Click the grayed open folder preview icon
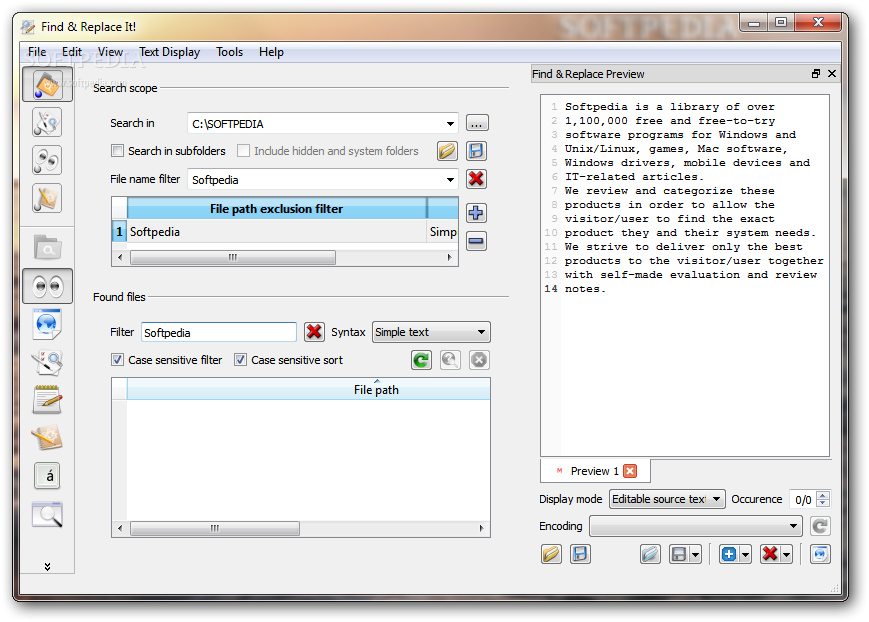The image size is (869, 622). (650, 554)
